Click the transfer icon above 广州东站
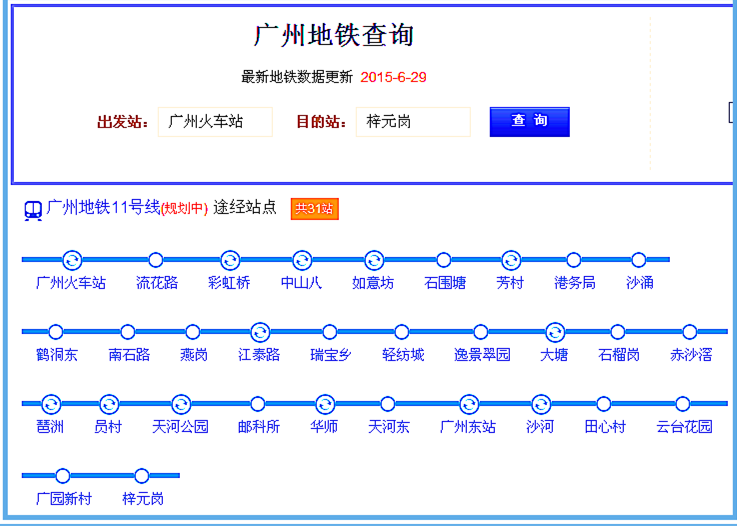 [469, 404]
